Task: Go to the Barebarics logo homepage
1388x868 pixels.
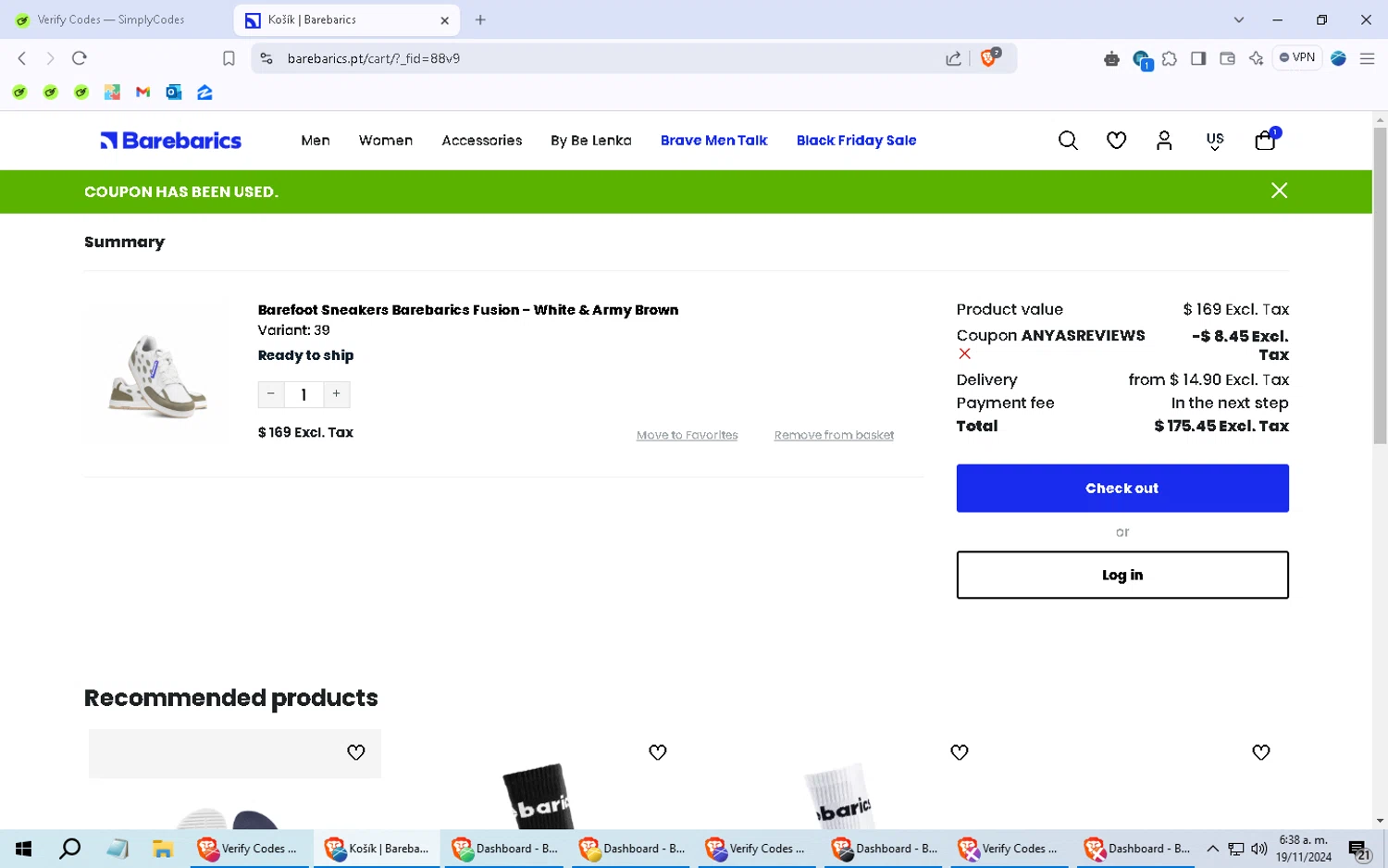Action: pos(171,141)
